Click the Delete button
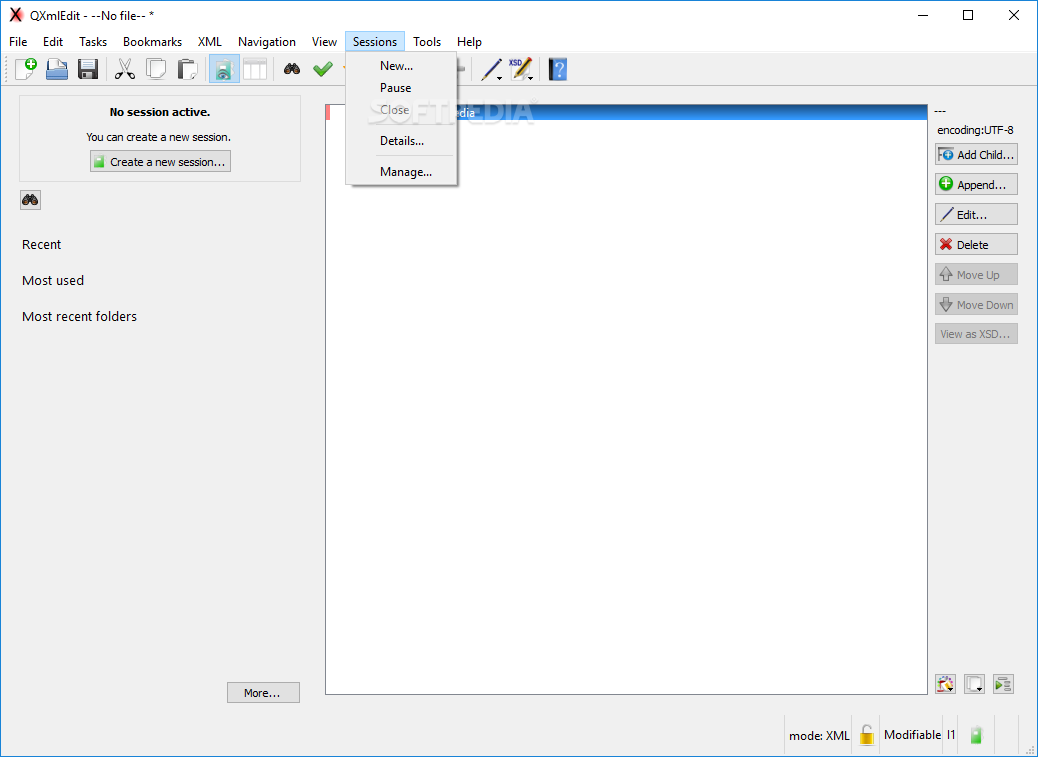Viewport: 1038px width, 757px height. [976, 244]
